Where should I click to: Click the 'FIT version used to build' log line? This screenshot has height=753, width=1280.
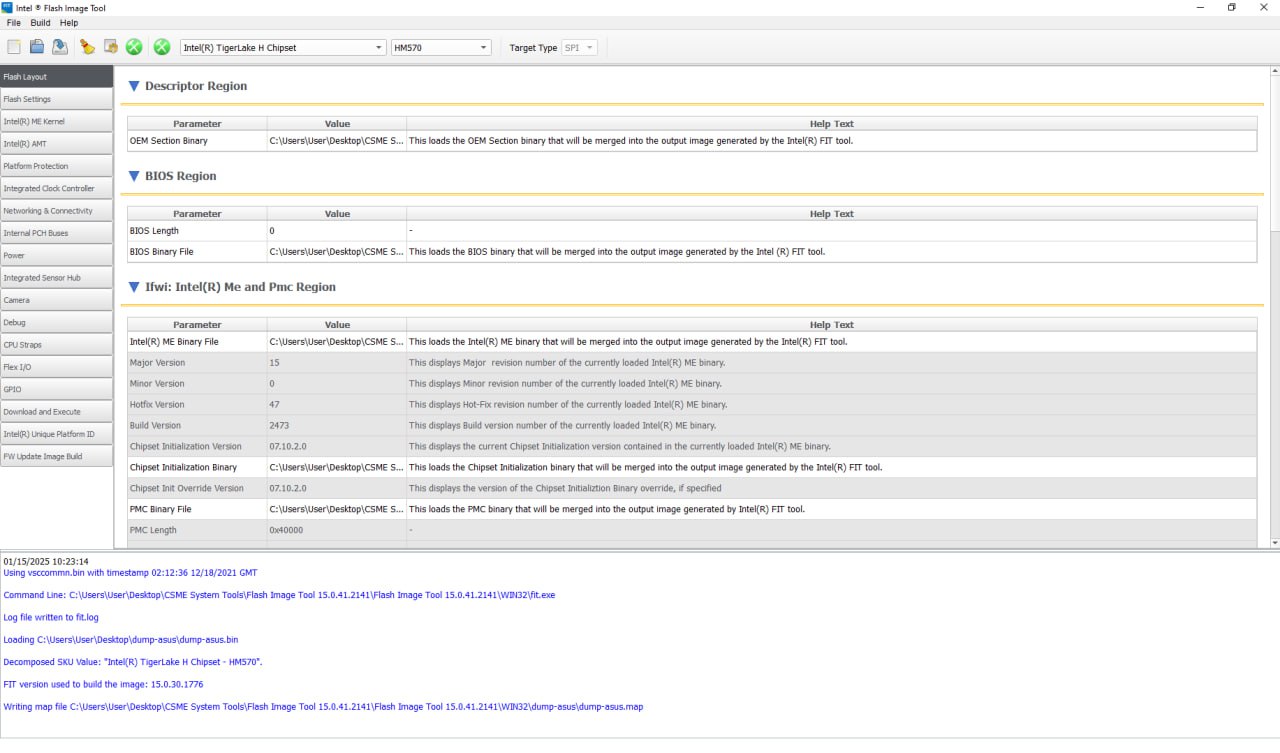click(x=103, y=685)
